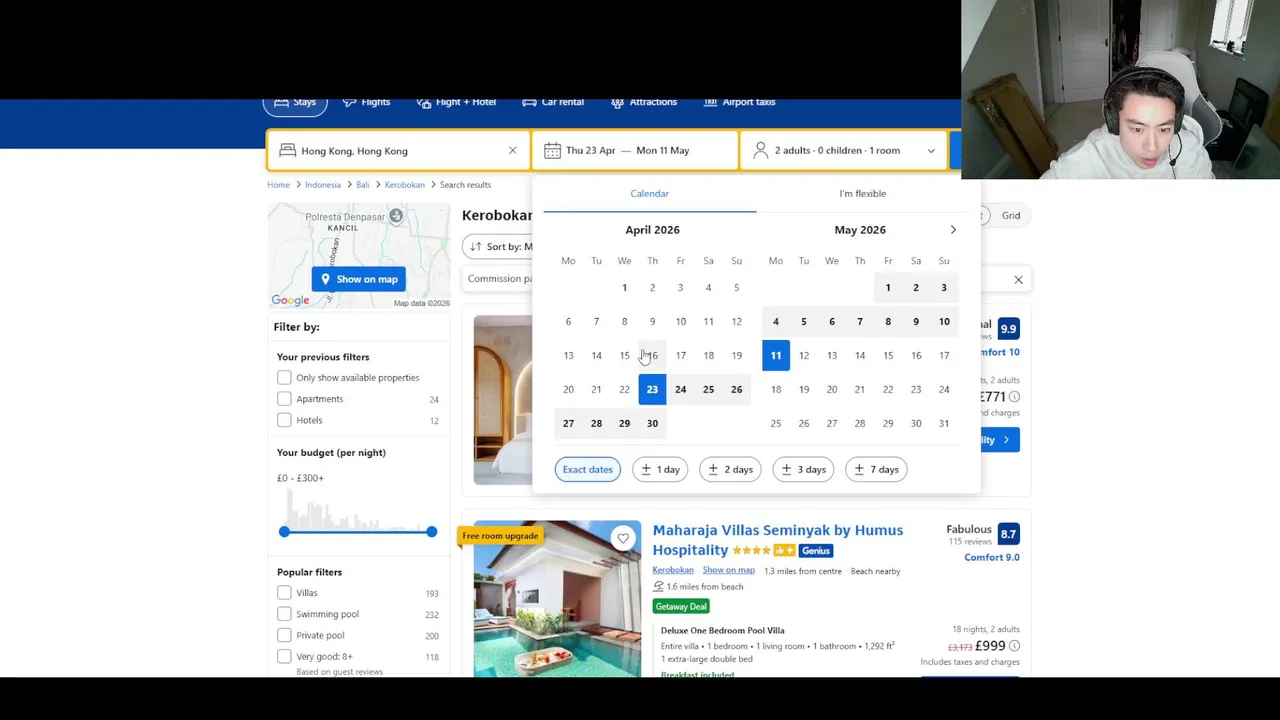This screenshot has height=720, width=1280.
Task: Click the 8.7 review score badge
Action: [1008, 535]
